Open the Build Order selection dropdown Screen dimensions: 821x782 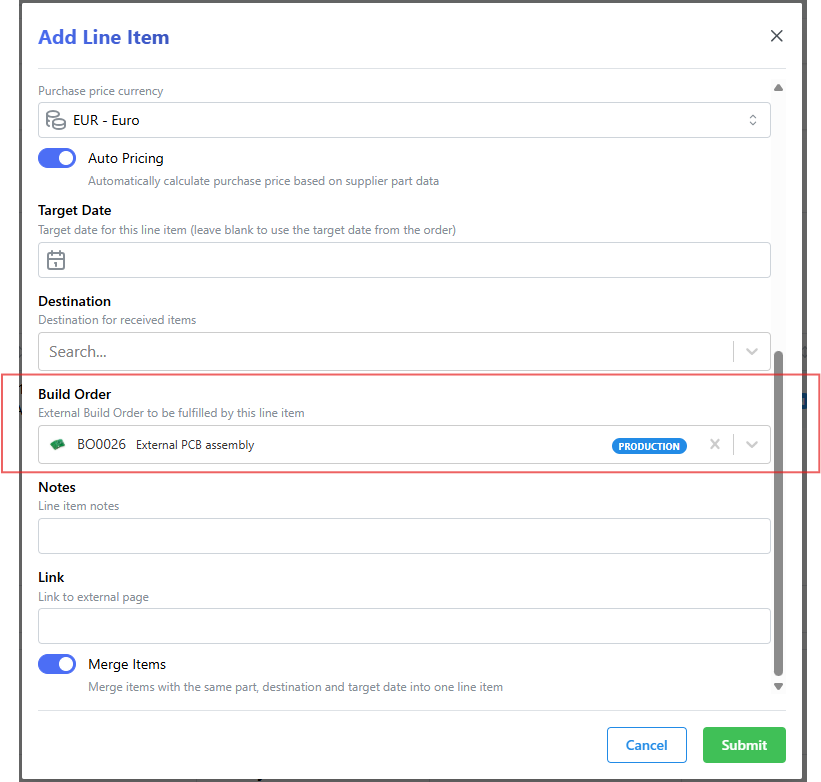pos(751,445)
